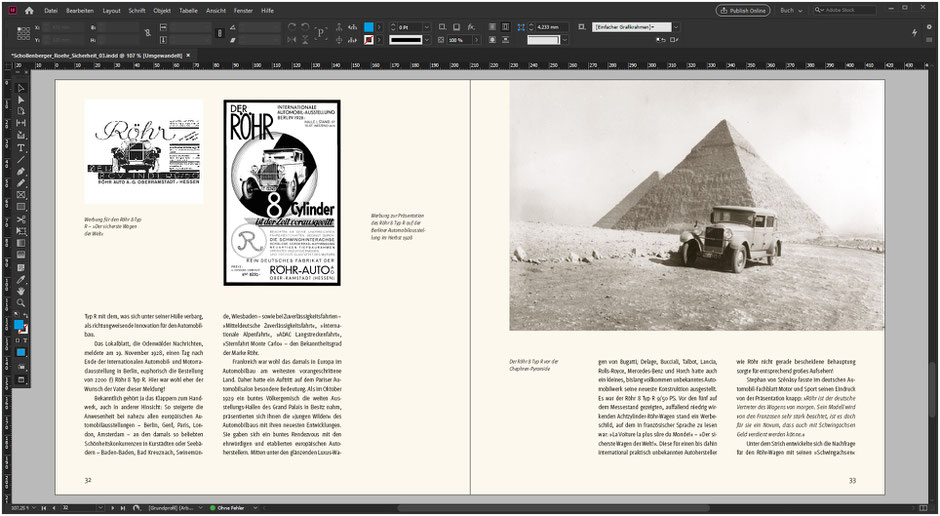Select the Free Transform tool
Image resolution: width=940 pixels, height=516 pixels.
(21, 231)
